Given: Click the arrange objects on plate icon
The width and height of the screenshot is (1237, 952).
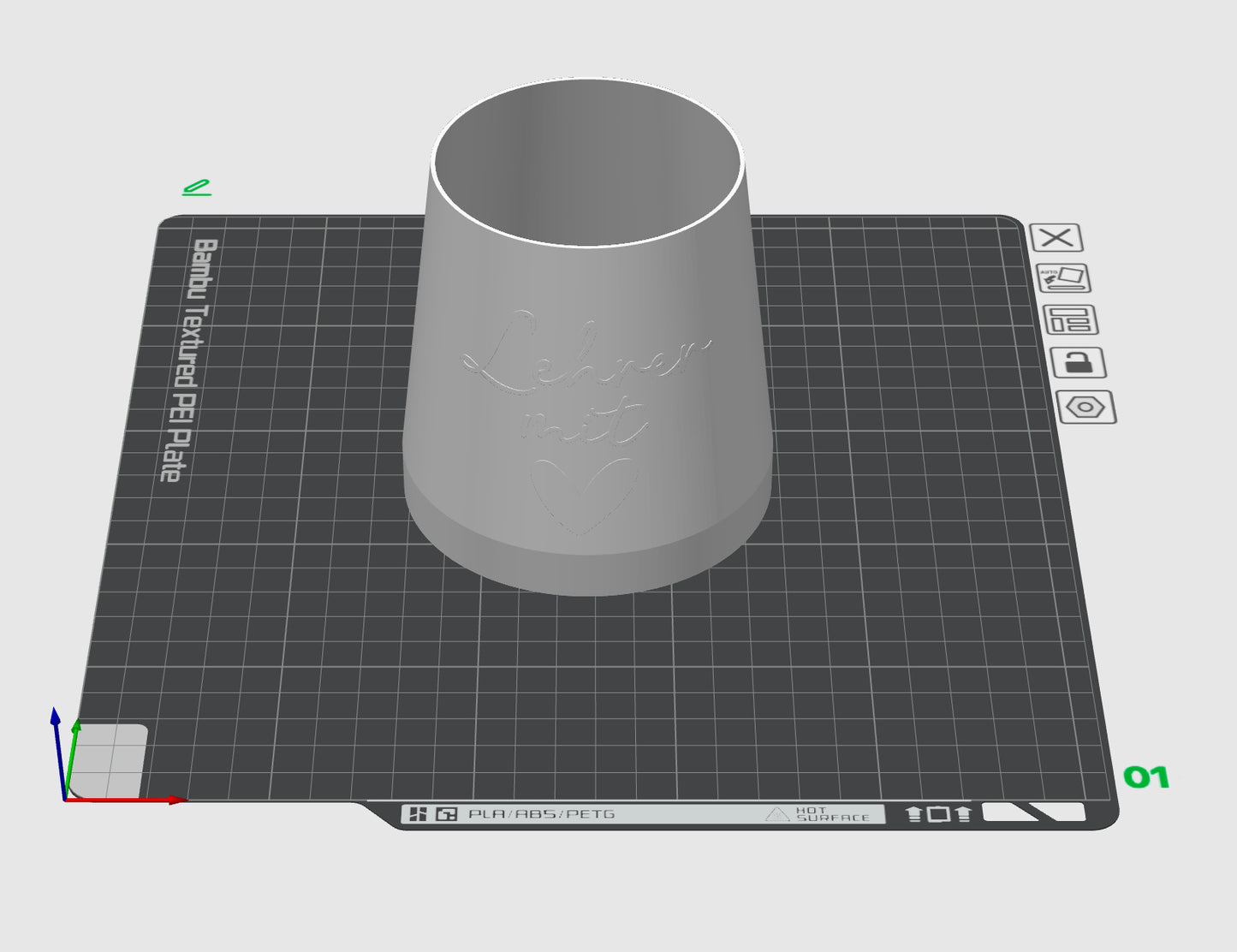Looking at the screenshot, I should (x=1070, y=320).
